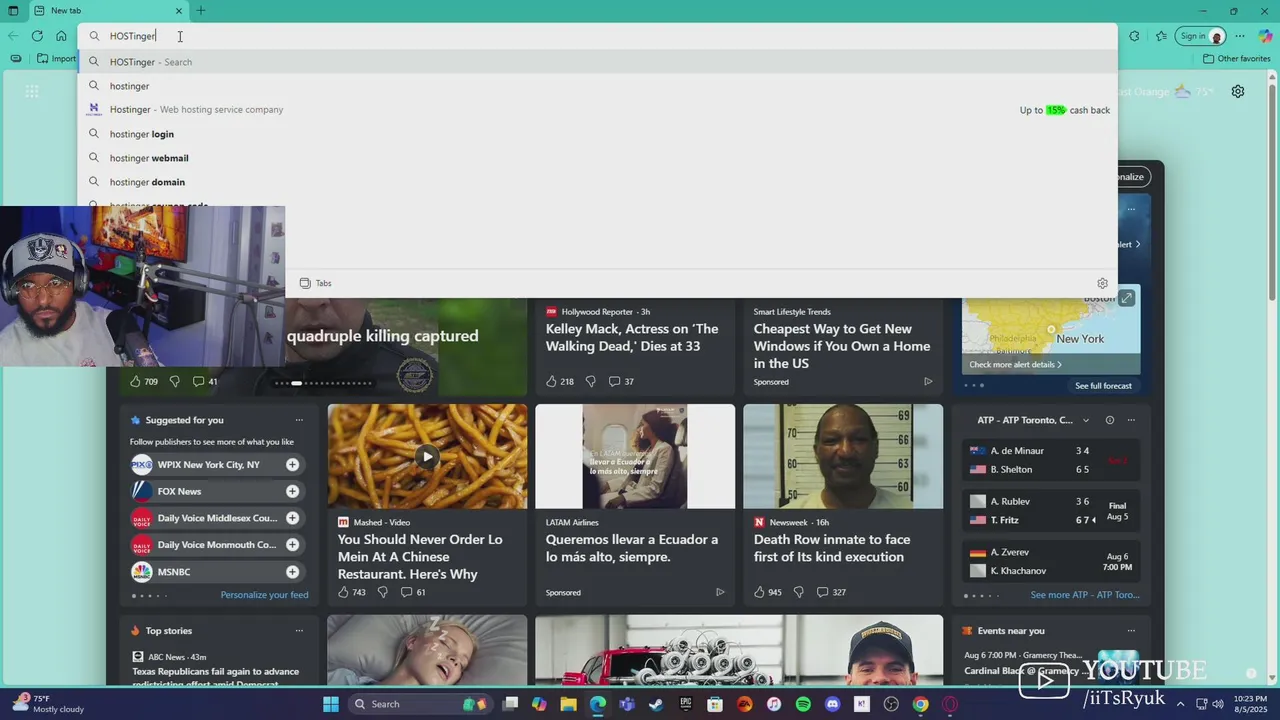Open the browser extensions icon
1280x720 pixels.
tap(1134, 36)
